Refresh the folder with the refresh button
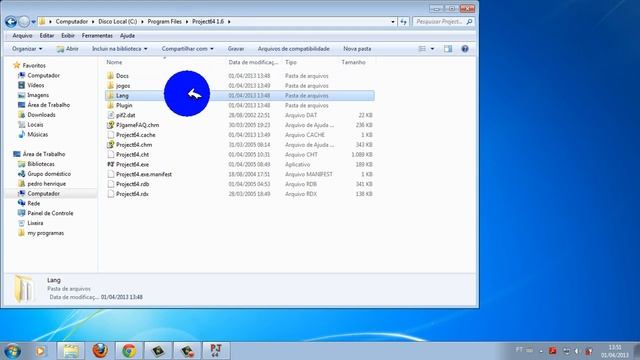Screen dimensions: 640x360 (403, 22)
